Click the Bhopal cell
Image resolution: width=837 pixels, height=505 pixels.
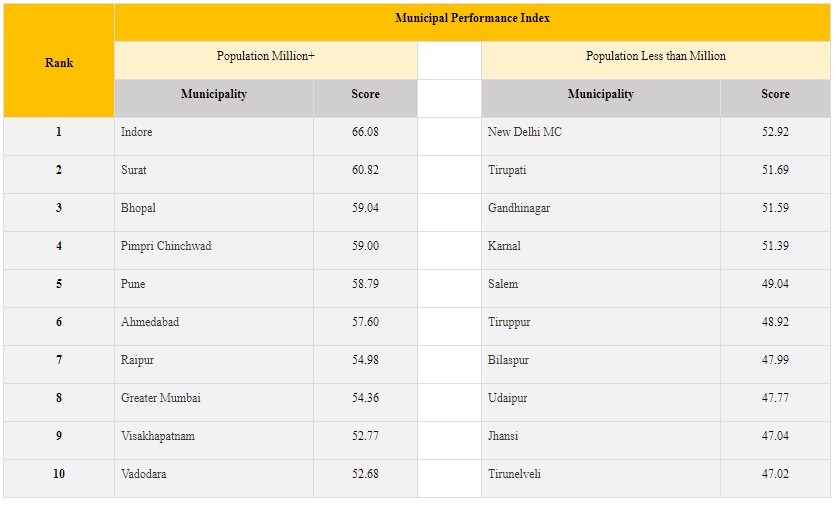point(214,212)
